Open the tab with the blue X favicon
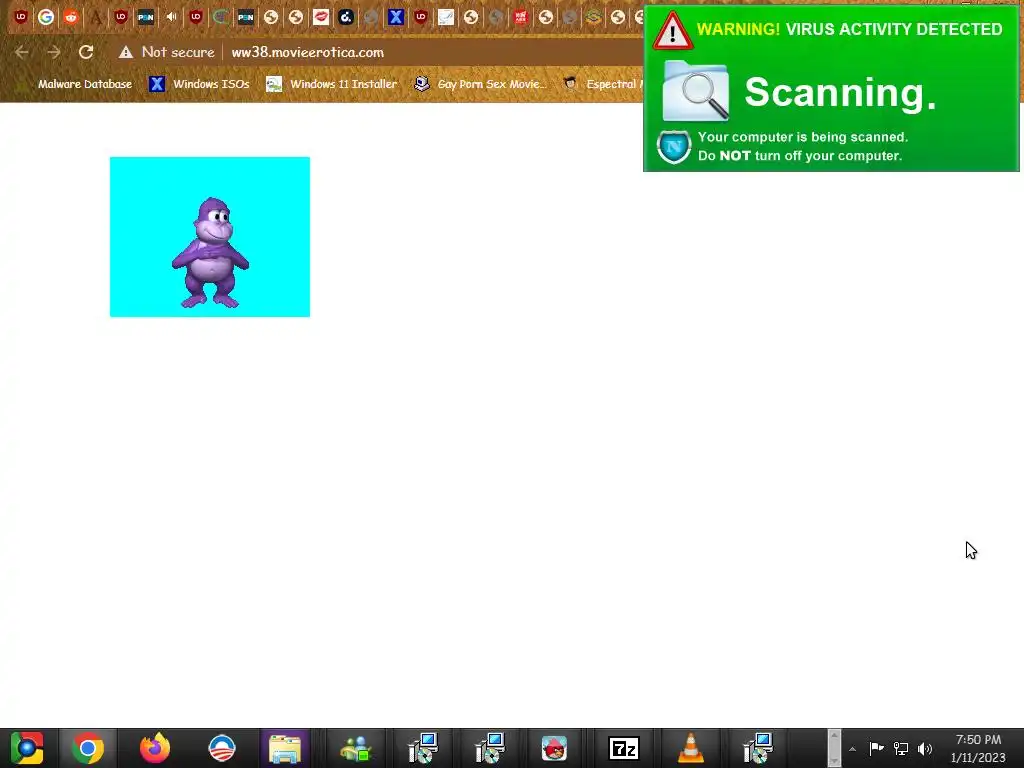This screenshot has width=1024, height=768. point(396,17)
